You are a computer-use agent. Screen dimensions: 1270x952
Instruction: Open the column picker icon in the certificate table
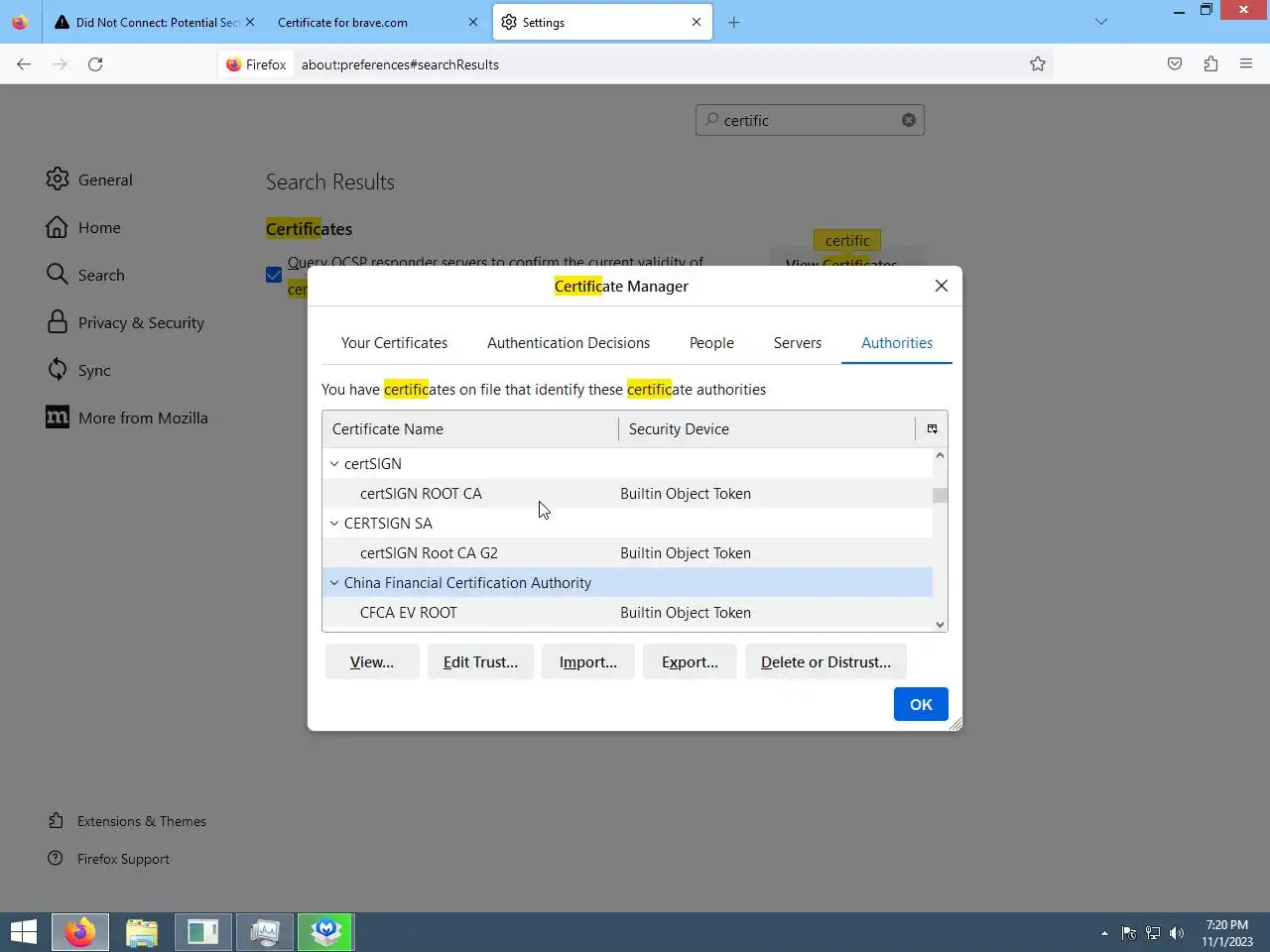pos(933,428)
